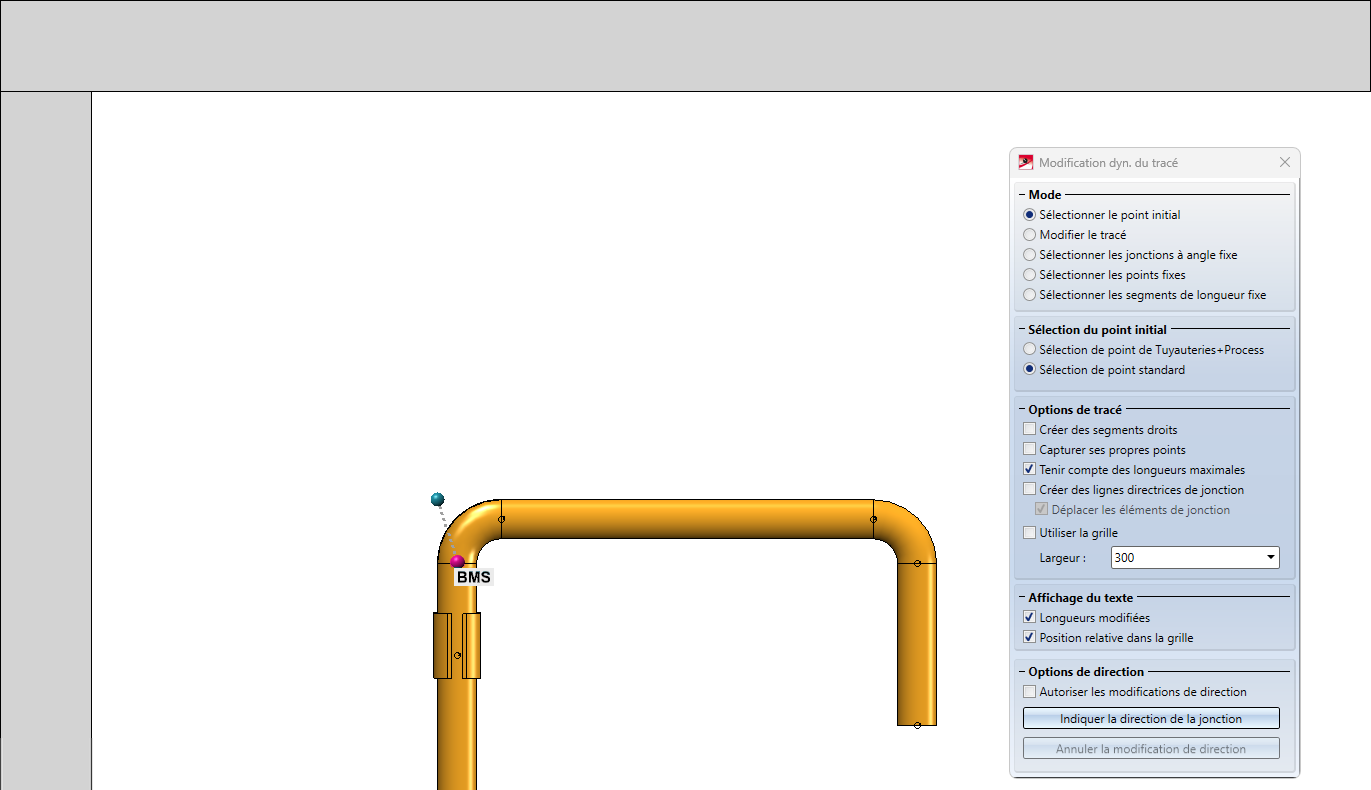The width and height of the screenshot is (1371, 790).
Task: Click "Indiquer la direction de la jonction" button
Action: (1151, 719)
